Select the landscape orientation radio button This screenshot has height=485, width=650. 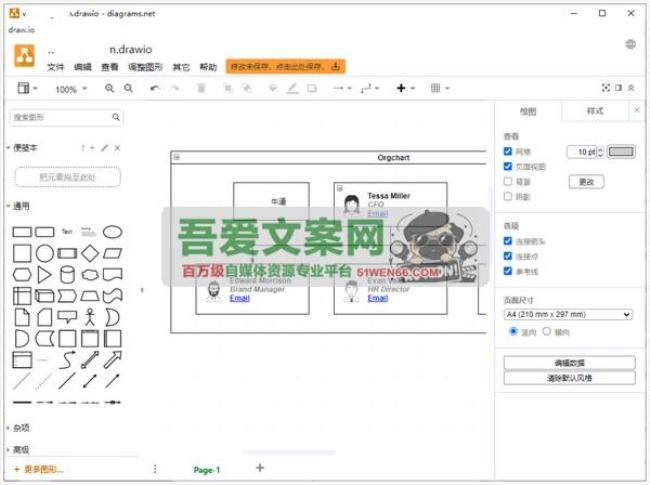coord(547,331)
